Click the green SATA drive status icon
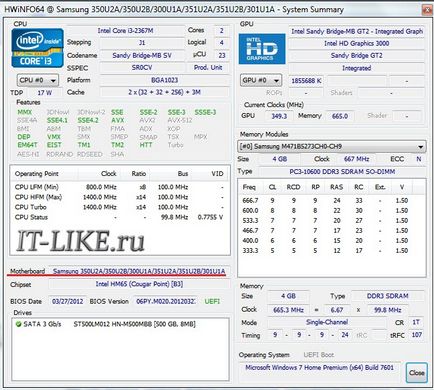Image resolution: width=434 pixels, height=390 pixels. [x=18, y=324]
